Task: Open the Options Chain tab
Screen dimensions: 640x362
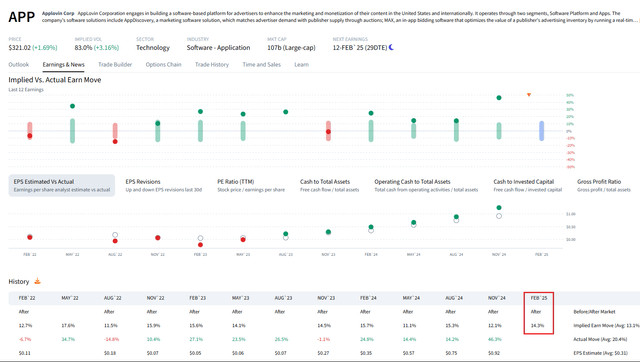Action: [163, 64]
